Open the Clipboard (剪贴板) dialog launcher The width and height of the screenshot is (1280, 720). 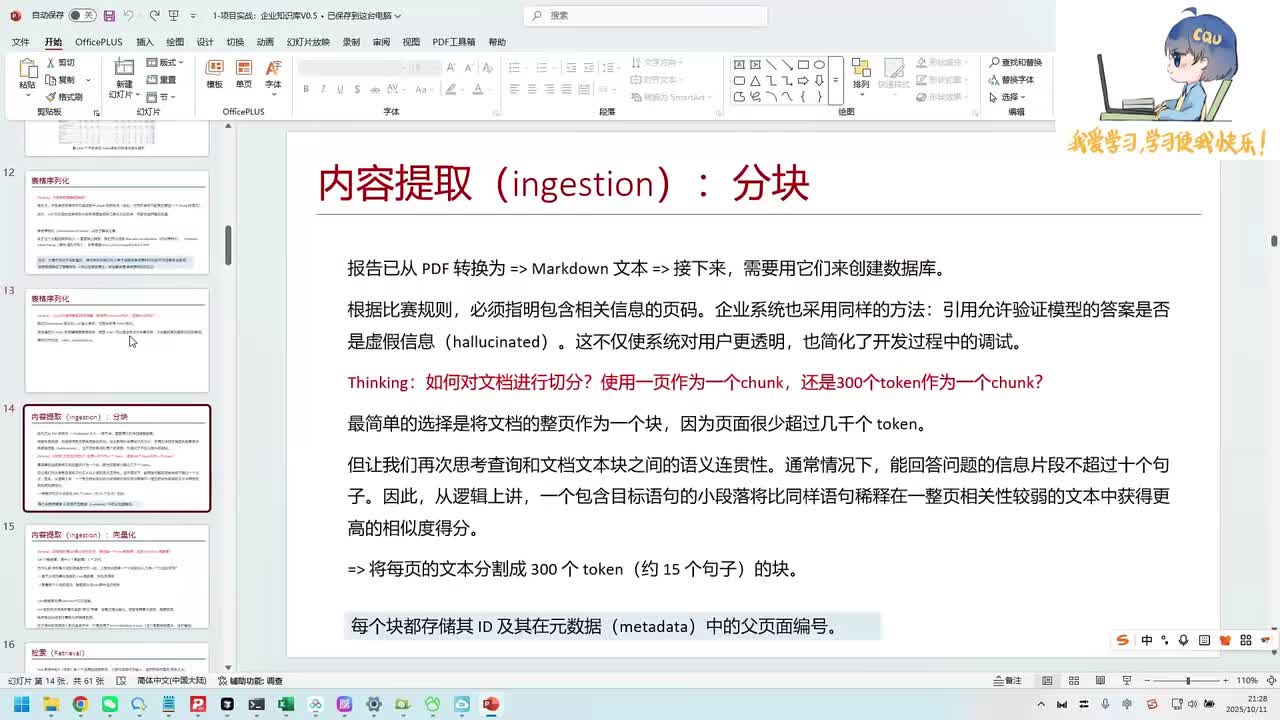[96, 113]
